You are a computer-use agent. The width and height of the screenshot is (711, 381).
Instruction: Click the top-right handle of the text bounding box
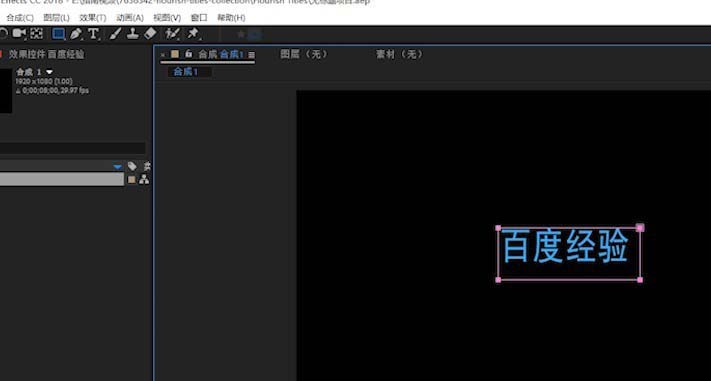(x=640, y=227)
